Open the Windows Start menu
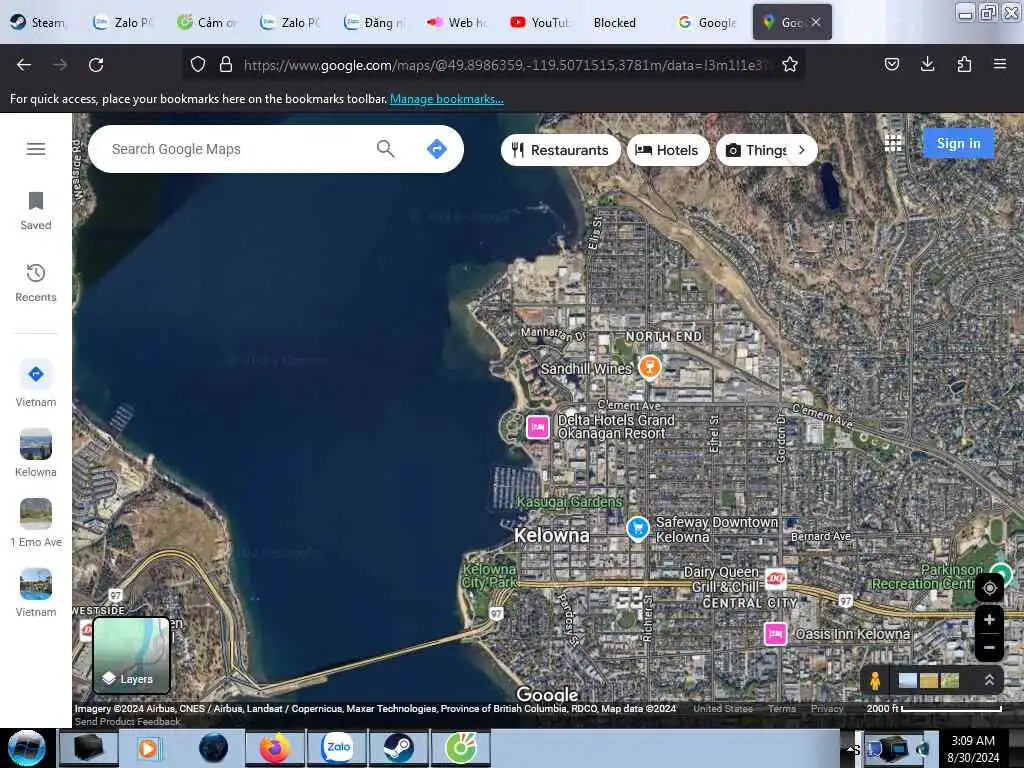 coord(26,748)
